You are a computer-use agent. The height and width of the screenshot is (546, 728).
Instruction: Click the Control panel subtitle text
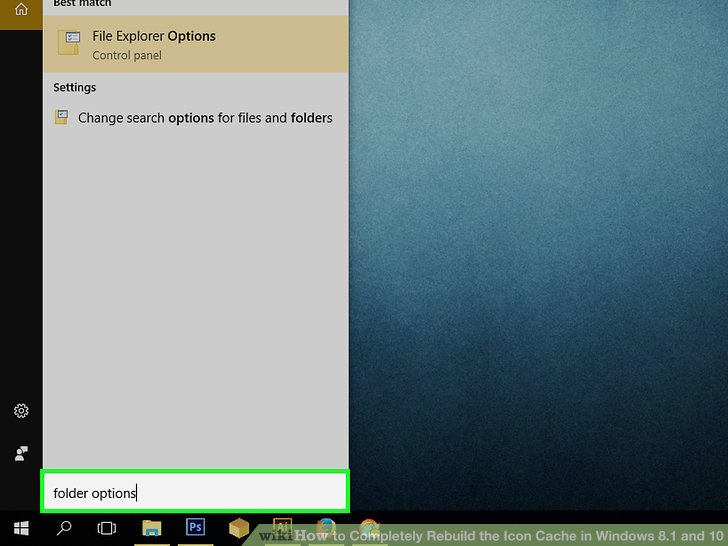[x=127, y=55]
